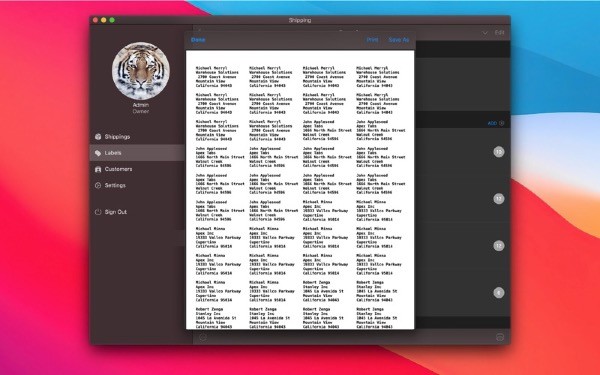Click the printer icon at bottom right
The width and height of the screenshot is (600, 375).
500,337
